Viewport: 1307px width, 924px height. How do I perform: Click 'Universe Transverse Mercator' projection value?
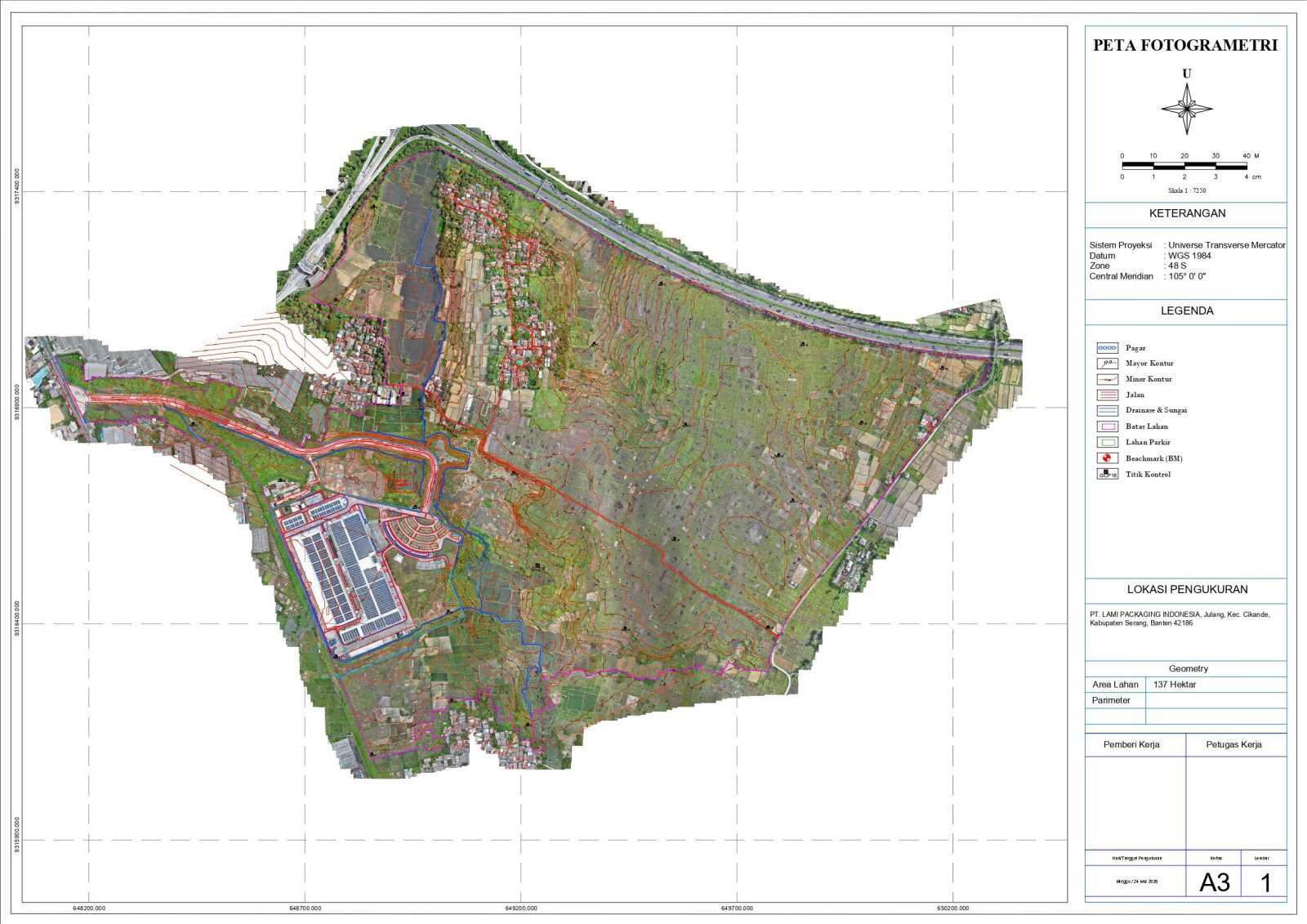click(1226, 245)
